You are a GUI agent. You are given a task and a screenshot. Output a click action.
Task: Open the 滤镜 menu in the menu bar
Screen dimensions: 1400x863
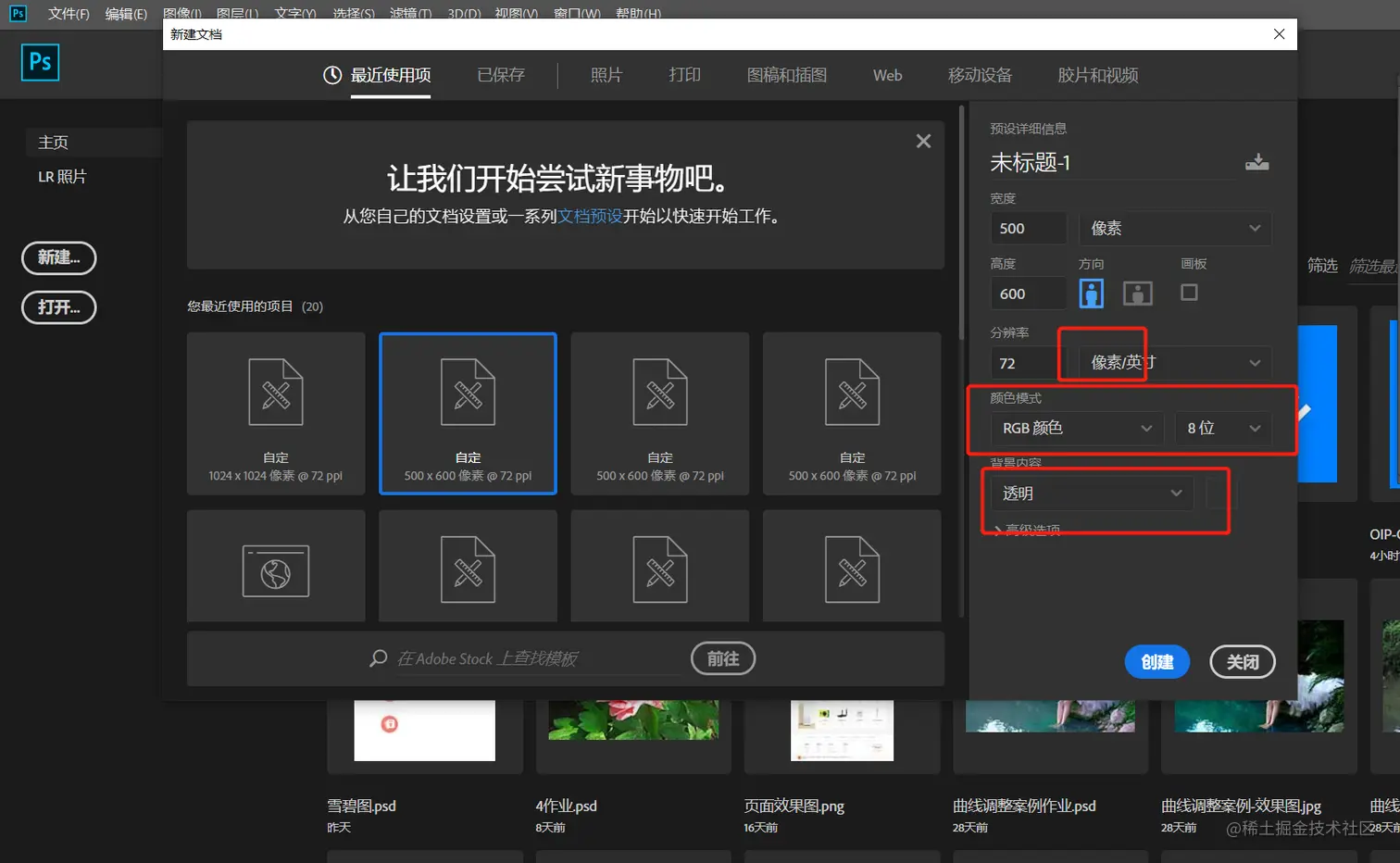pyautogui.click(x=410, y=13)
